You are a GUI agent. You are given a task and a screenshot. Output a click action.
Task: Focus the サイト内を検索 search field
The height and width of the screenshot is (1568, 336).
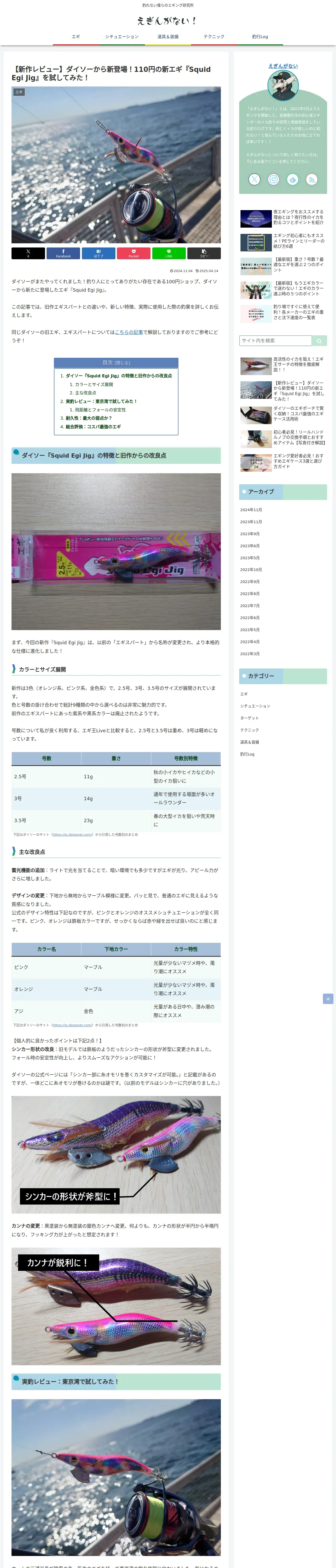coord(276,341)
